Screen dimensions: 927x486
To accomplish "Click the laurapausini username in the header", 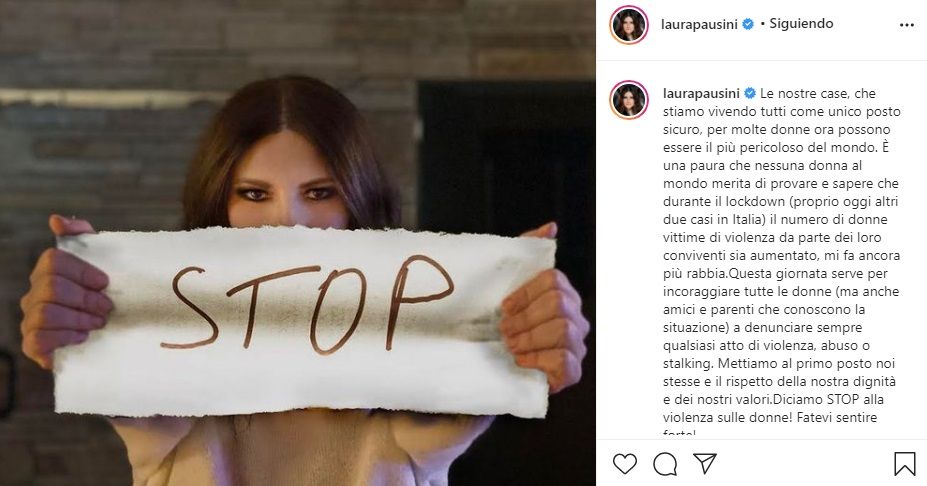I will pos(699,24).
